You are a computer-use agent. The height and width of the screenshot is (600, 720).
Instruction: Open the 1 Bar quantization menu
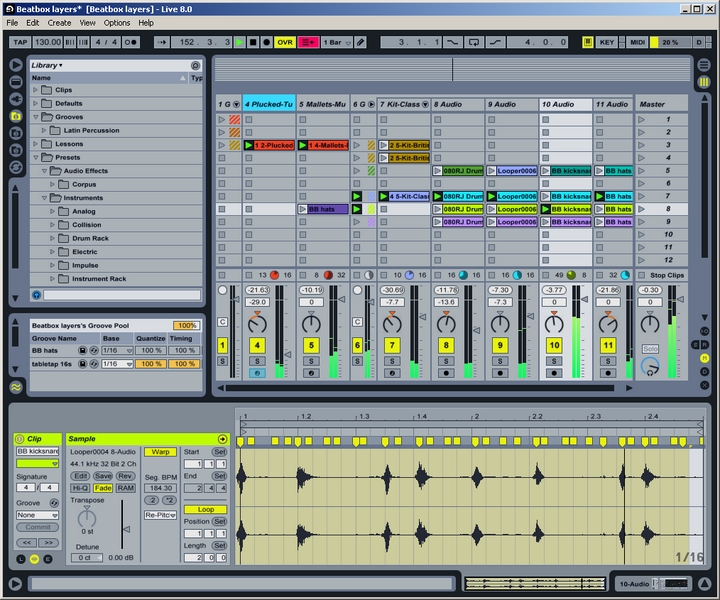tap(337, 42)
